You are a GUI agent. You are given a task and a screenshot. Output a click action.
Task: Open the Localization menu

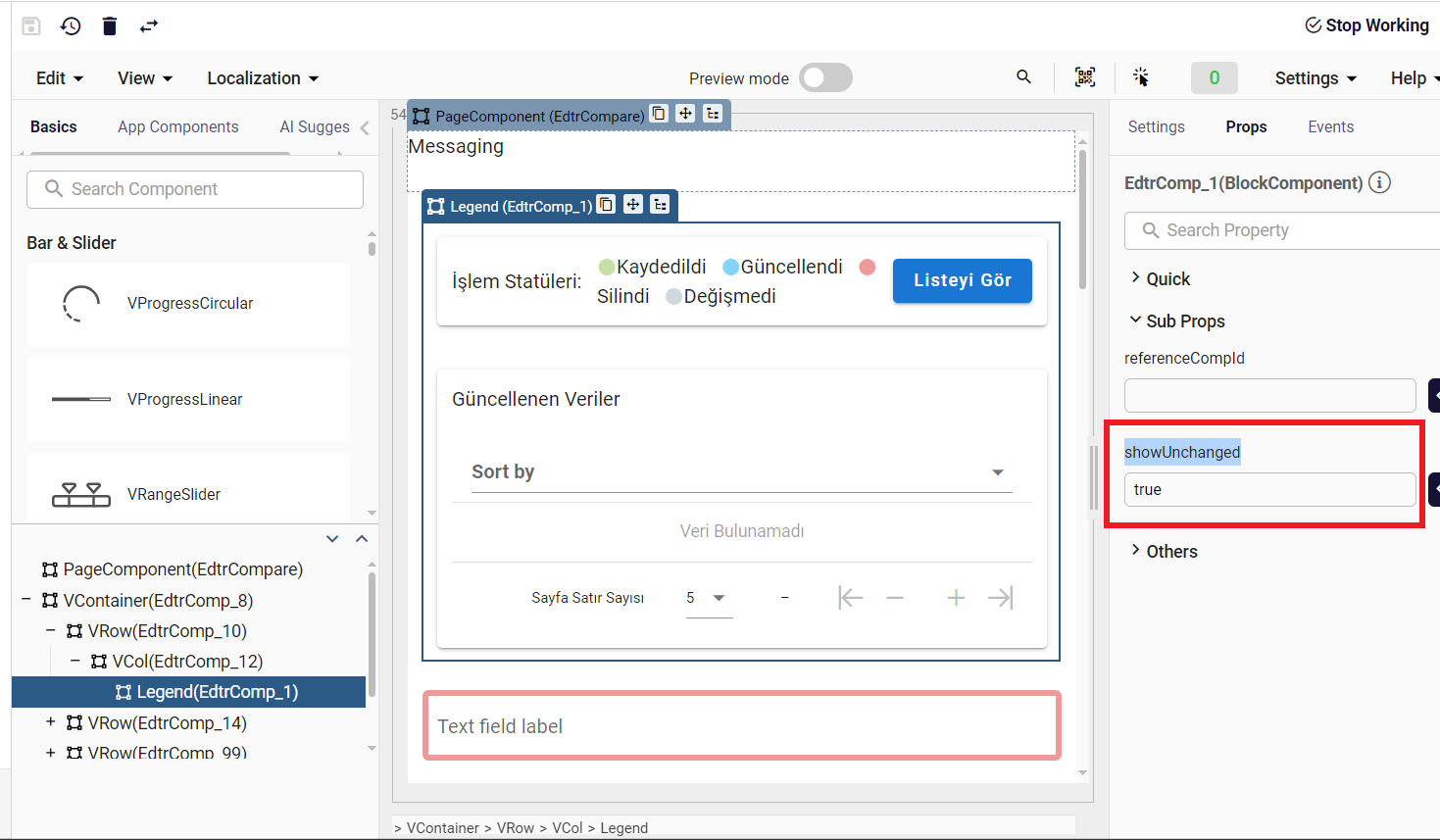click(263, 78)
